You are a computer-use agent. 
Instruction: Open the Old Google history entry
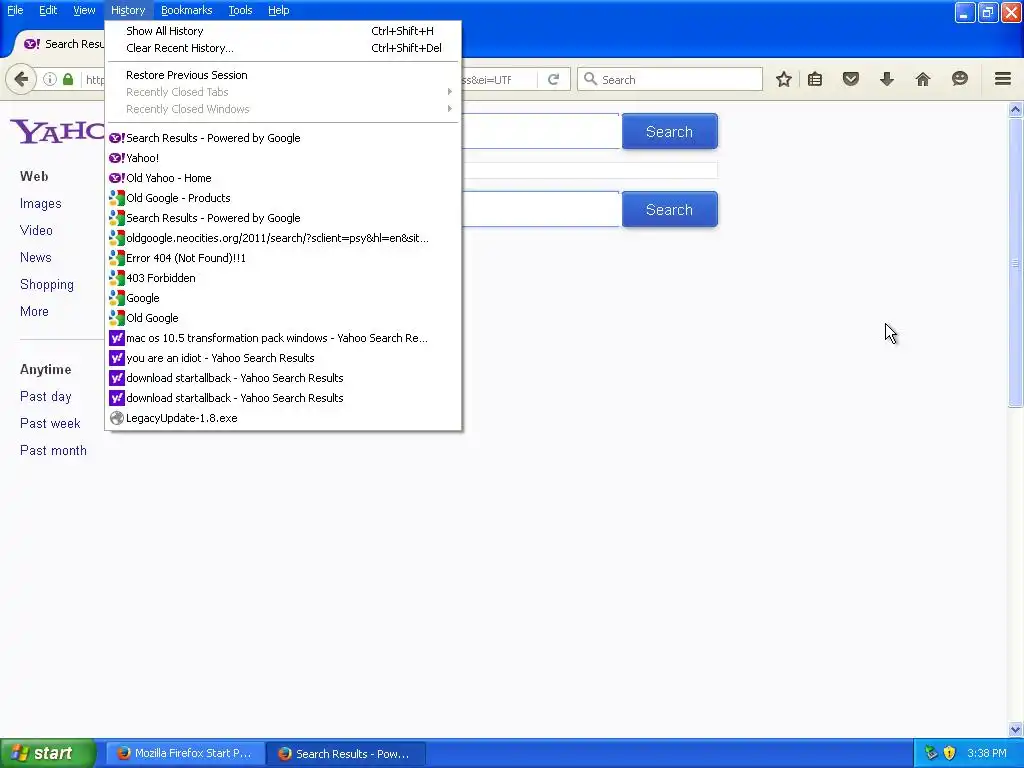[283, 318]
